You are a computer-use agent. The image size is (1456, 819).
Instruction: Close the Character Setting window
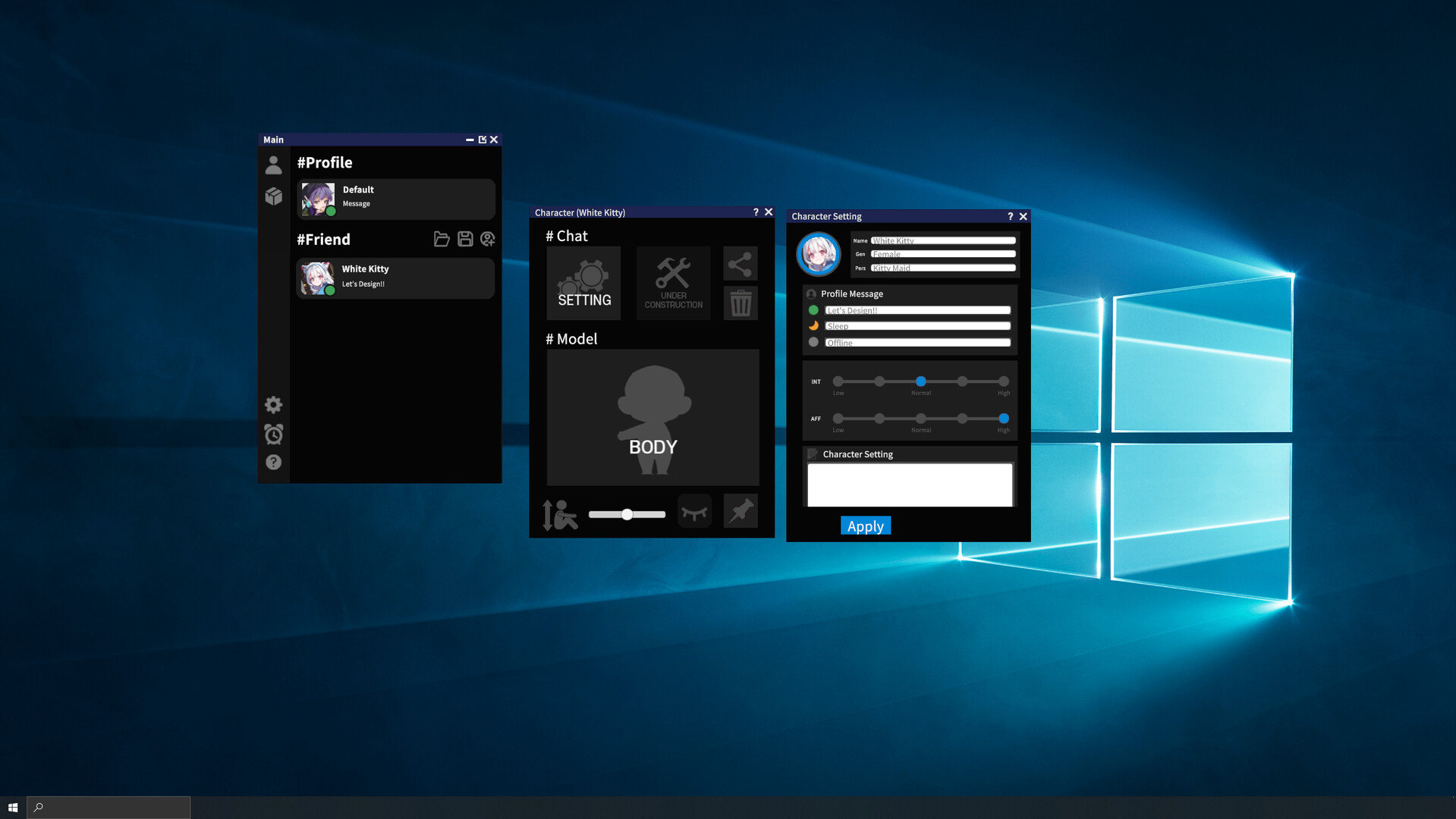coord(1023,216)
